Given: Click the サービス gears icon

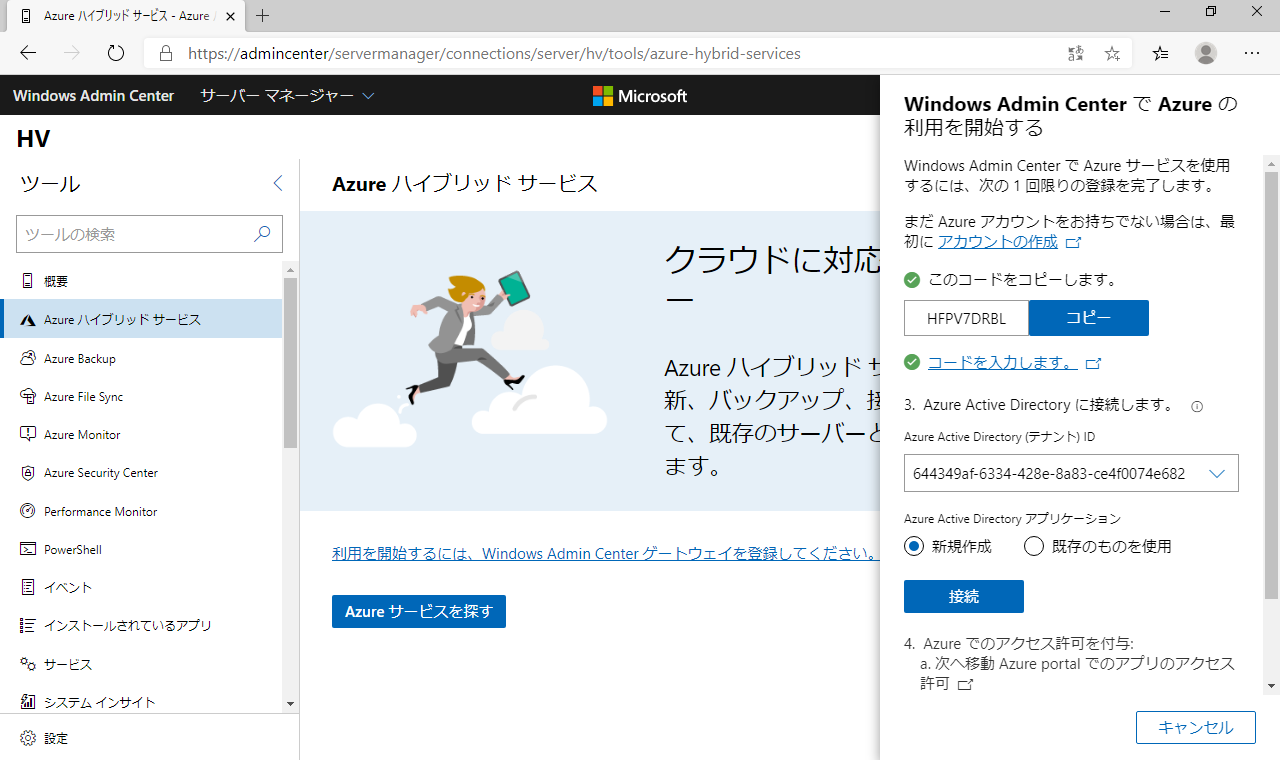Looking at the screenshot, I should pyautogui.click(x=27, y=664).
